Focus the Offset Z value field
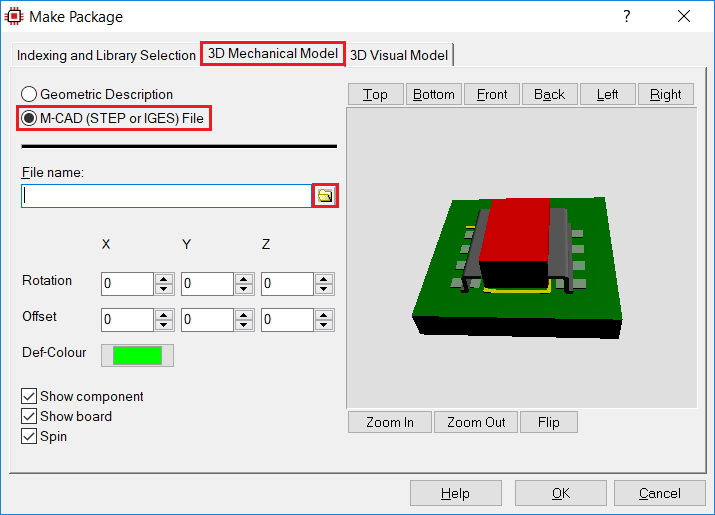 click(287, 320)
